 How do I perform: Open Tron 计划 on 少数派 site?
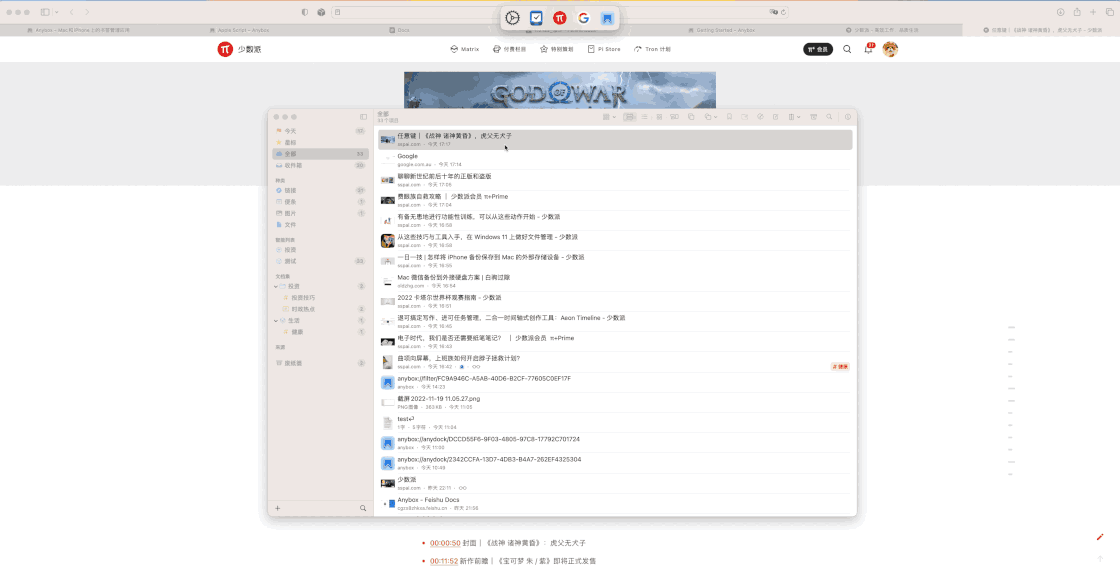(x=652, y=49)
